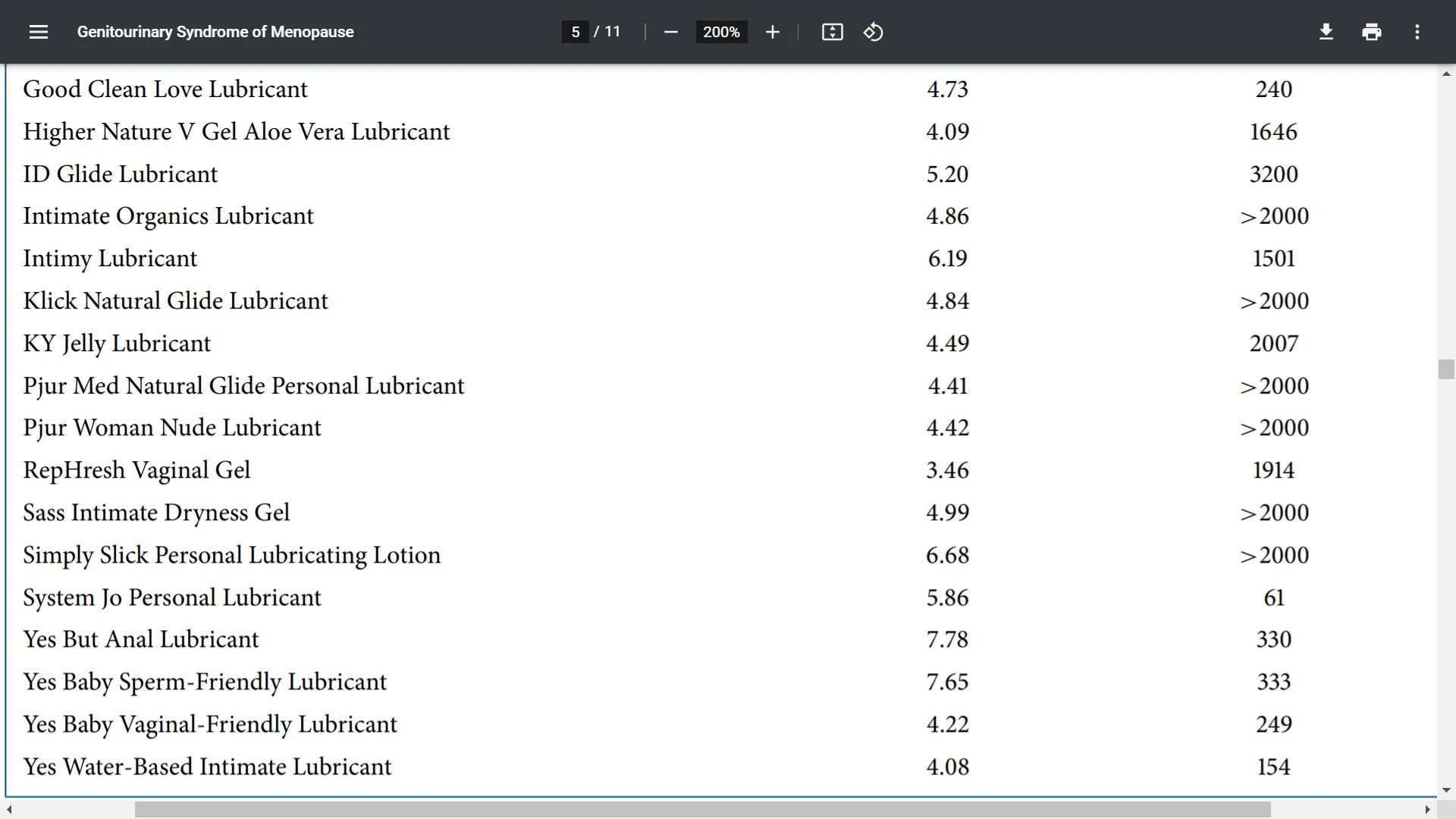Click the text Good Clean Love Lubricant

(165, 89)
